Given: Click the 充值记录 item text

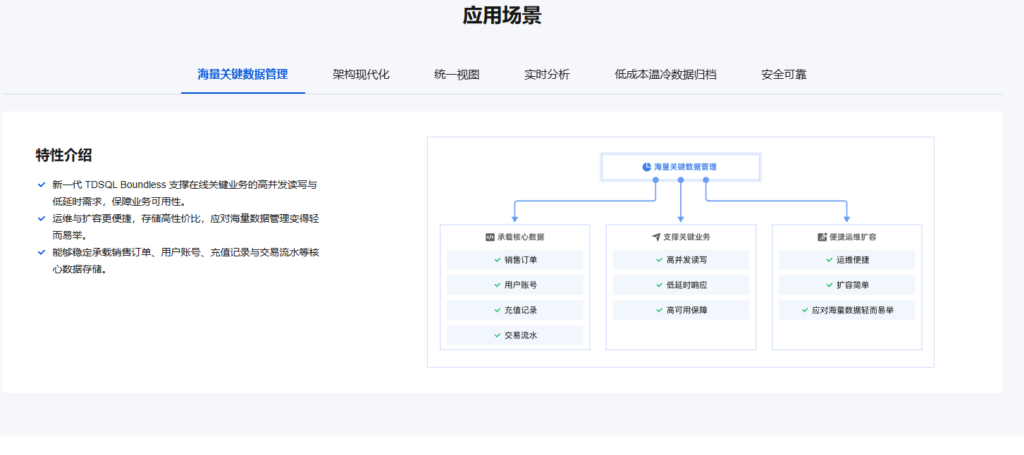Looking at the screenshot, I should [x=520, y=310].
